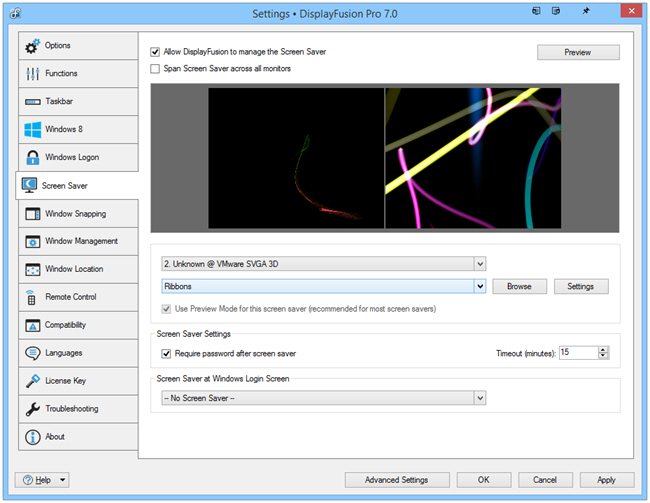Open screen saver Settings button

[581, 287]
